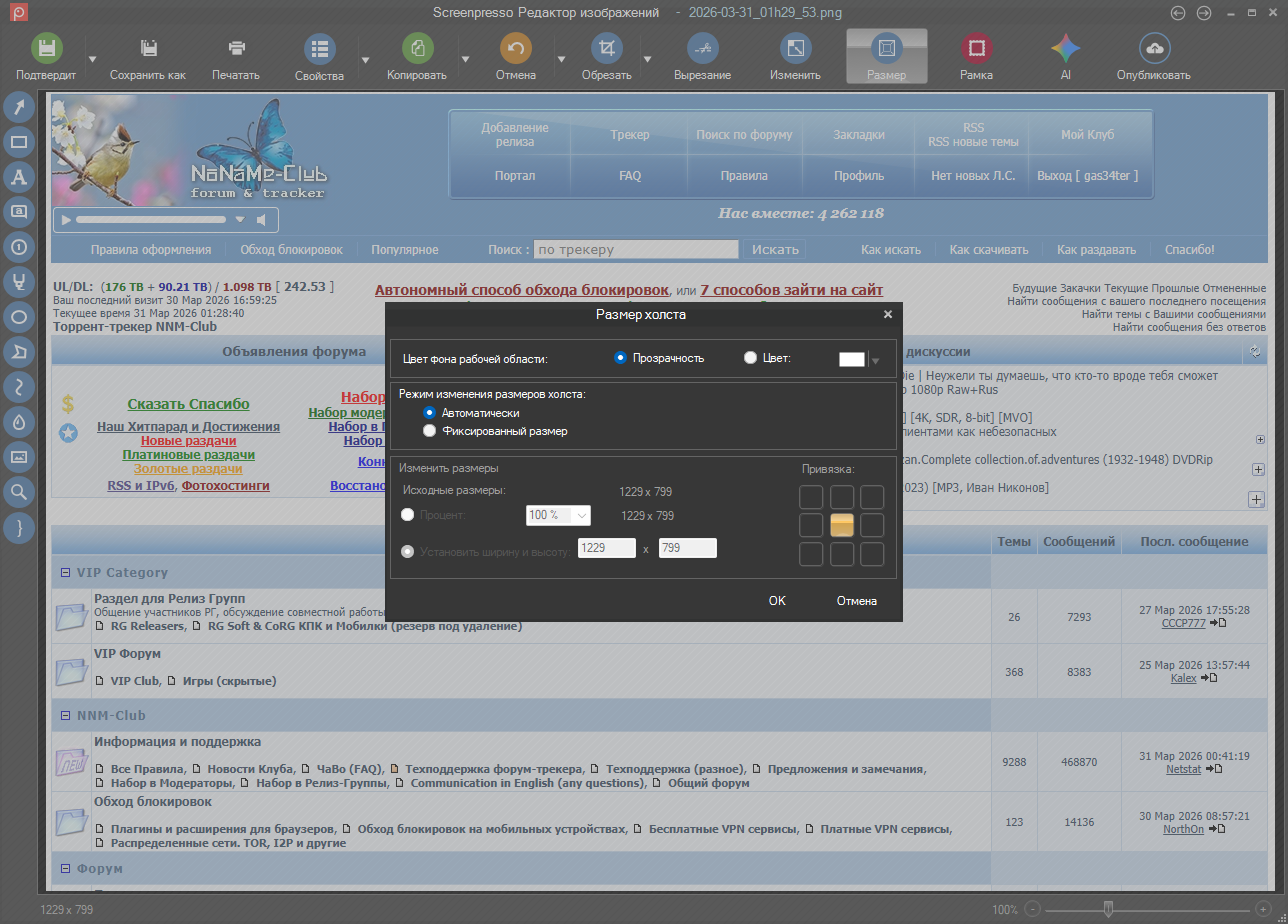Activate the magnifier tool in the sidebar
The image size is (1288, 924).
coord(19,491)
